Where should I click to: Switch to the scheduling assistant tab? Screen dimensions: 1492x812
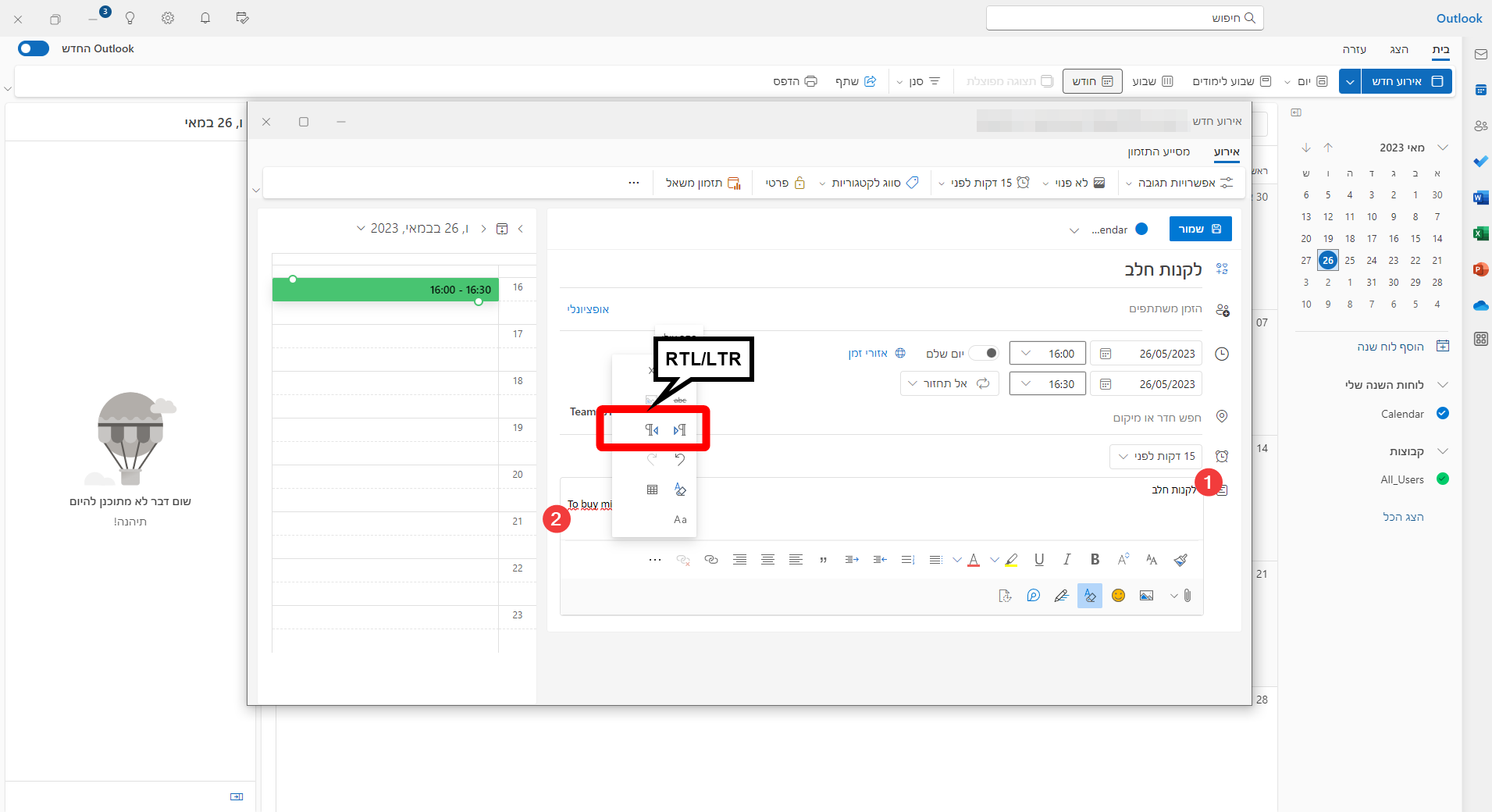click(1159, 151)
